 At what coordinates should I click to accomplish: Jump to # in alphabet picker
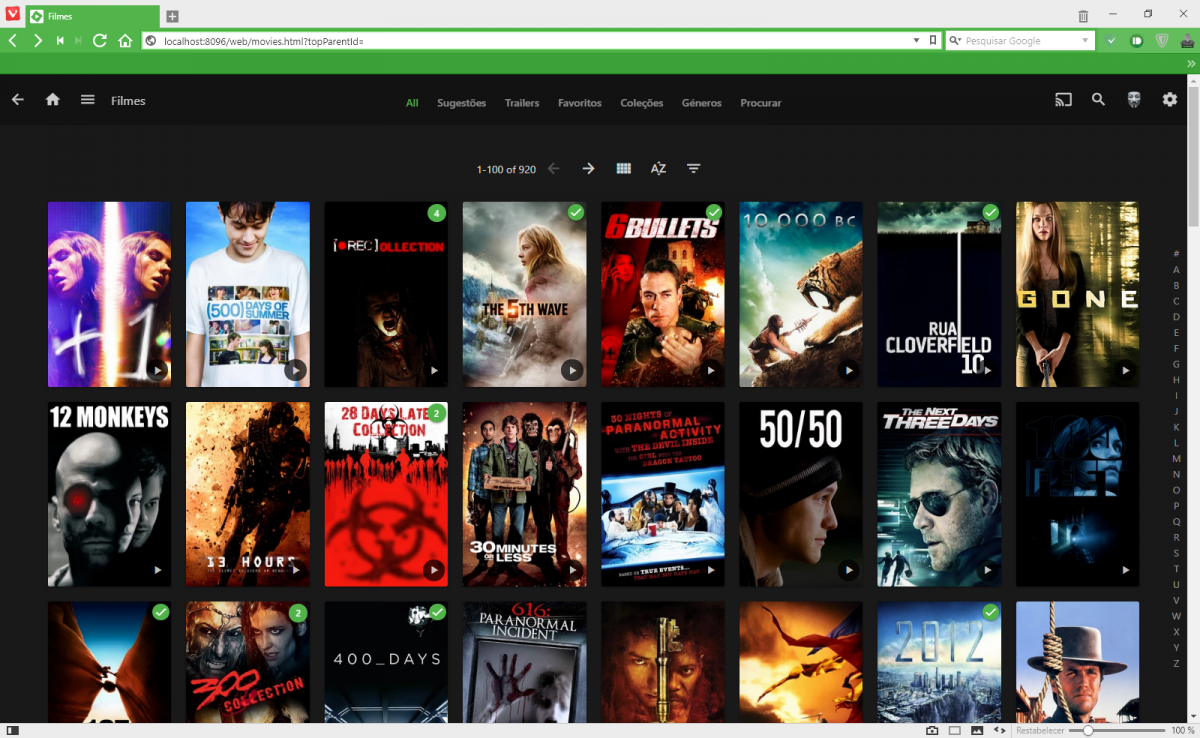tap(1176, 254)
